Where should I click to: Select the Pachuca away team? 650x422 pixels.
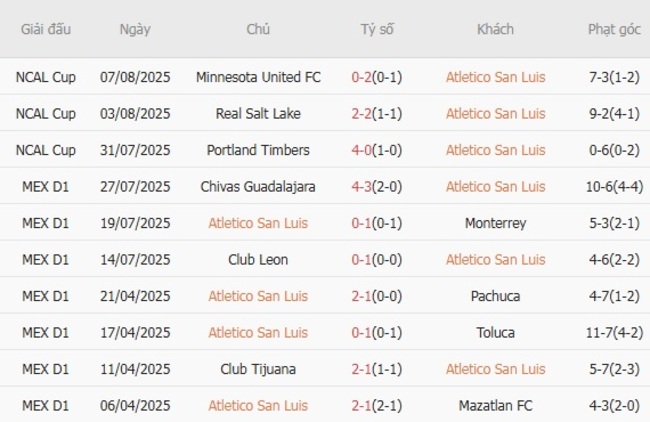495,296
